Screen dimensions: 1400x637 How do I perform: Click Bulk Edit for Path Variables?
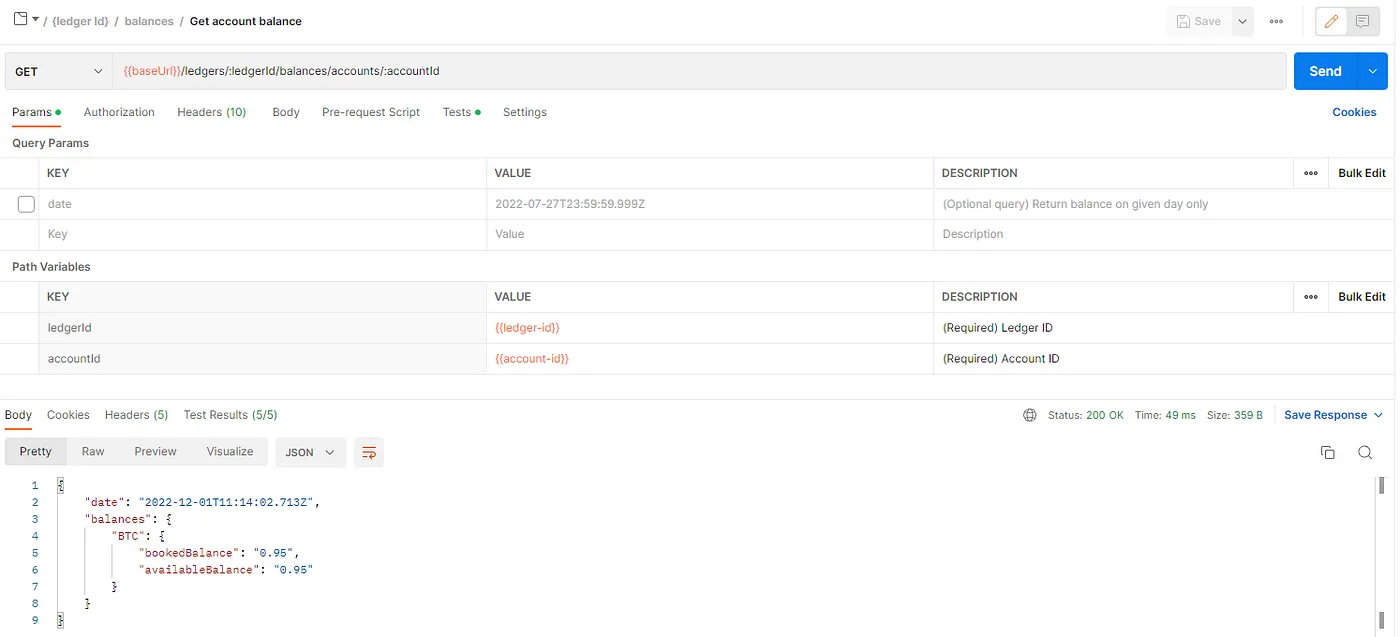[1362, 297]
